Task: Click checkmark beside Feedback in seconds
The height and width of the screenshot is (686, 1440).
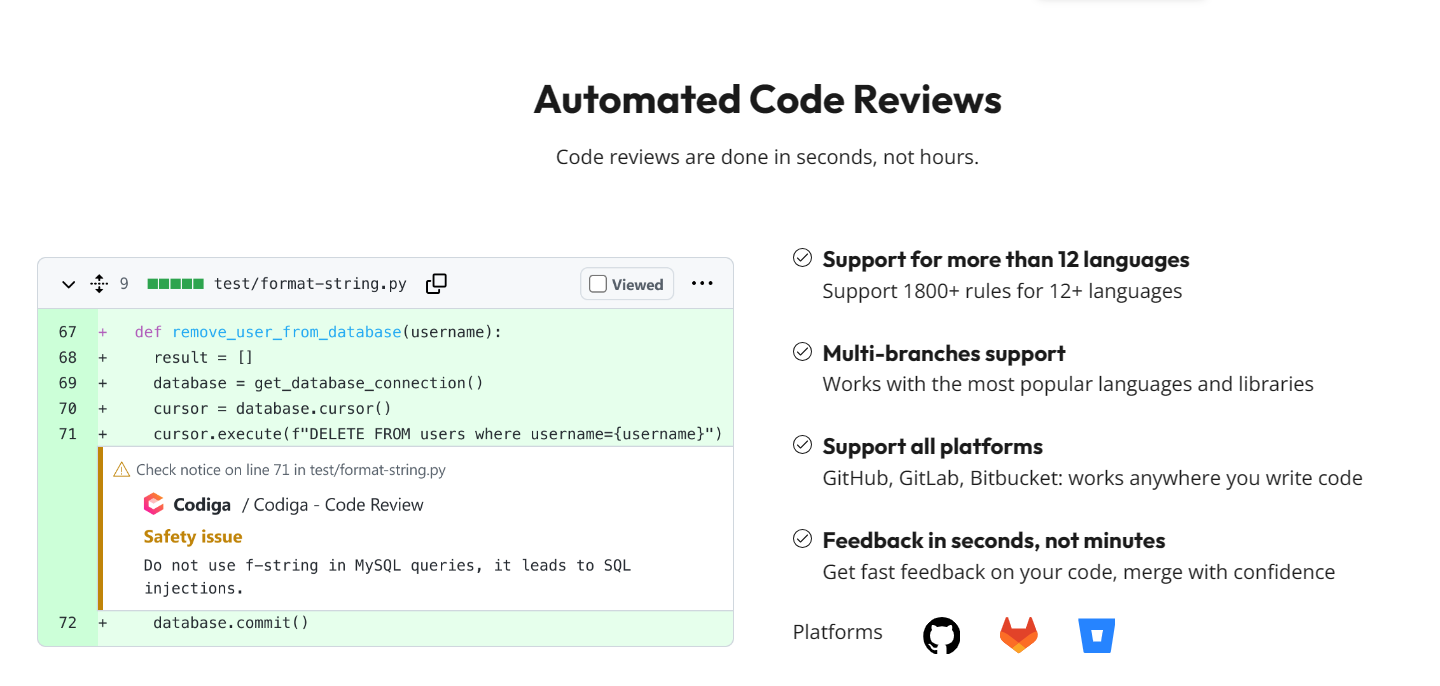Action: pyautogui.click(x=802, y=539)
